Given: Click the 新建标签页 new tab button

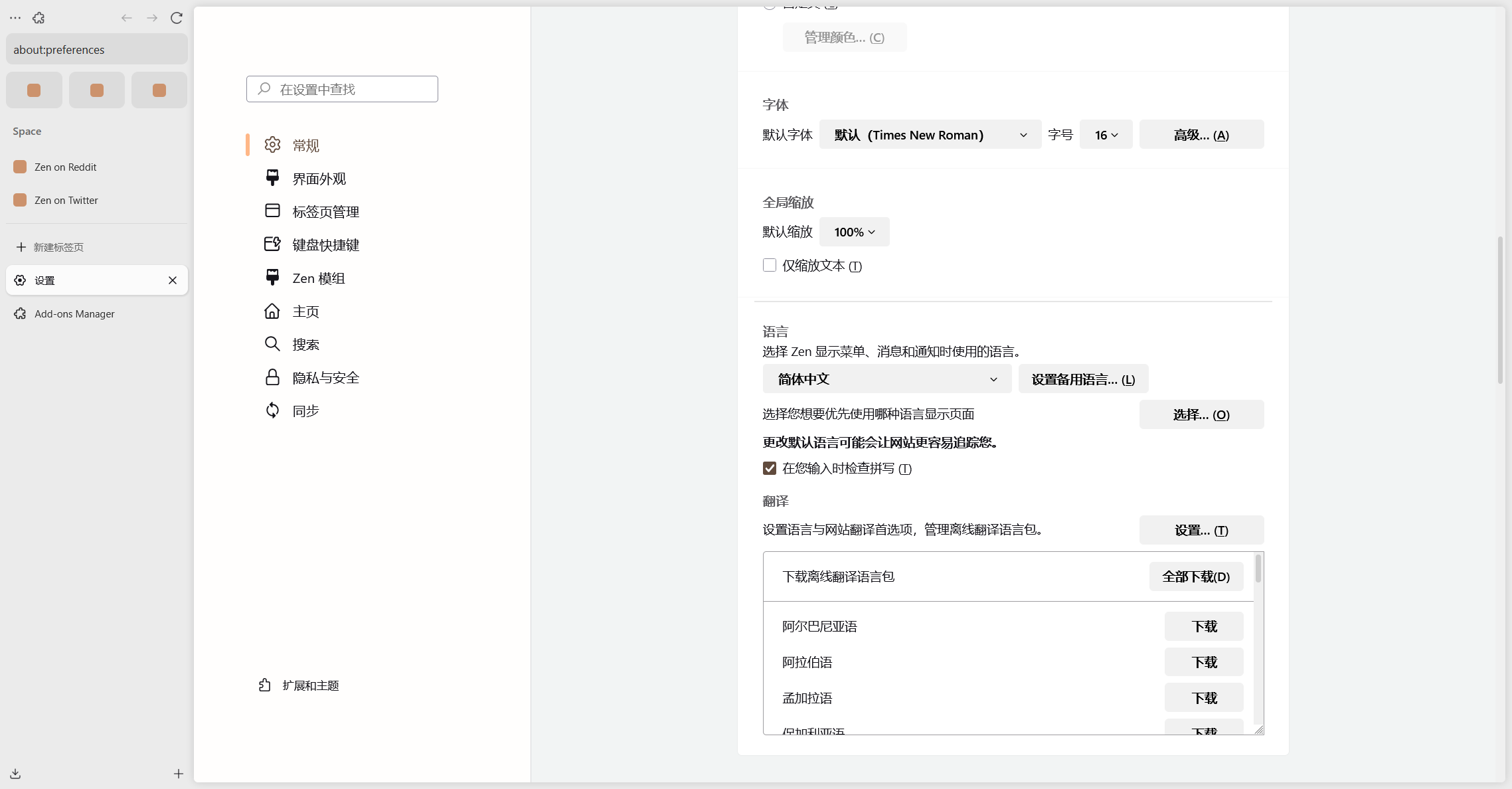Looking at the screenshot, I should (x=97, y=247).
